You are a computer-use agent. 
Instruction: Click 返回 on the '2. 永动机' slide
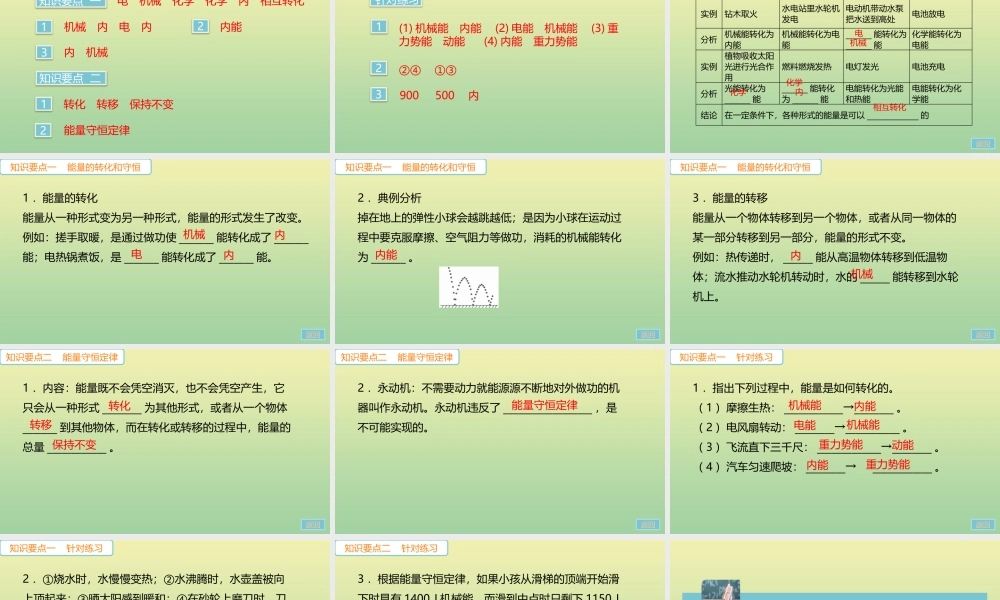coord(647,524)
